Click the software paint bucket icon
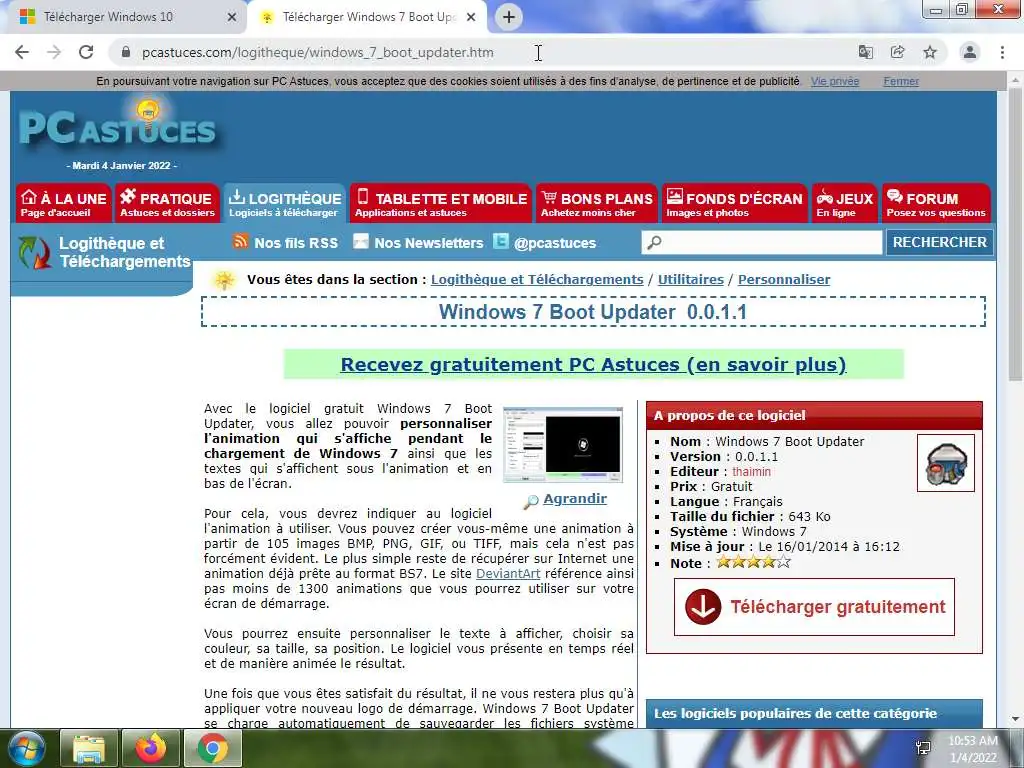1024x768 pixels. tap(946, 463)
